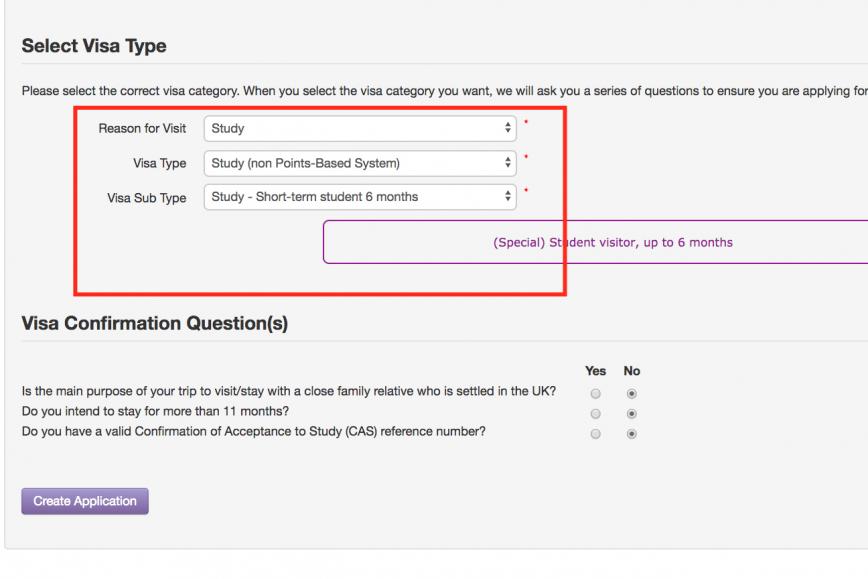Click the Reason for Visit label

point(142,128)
